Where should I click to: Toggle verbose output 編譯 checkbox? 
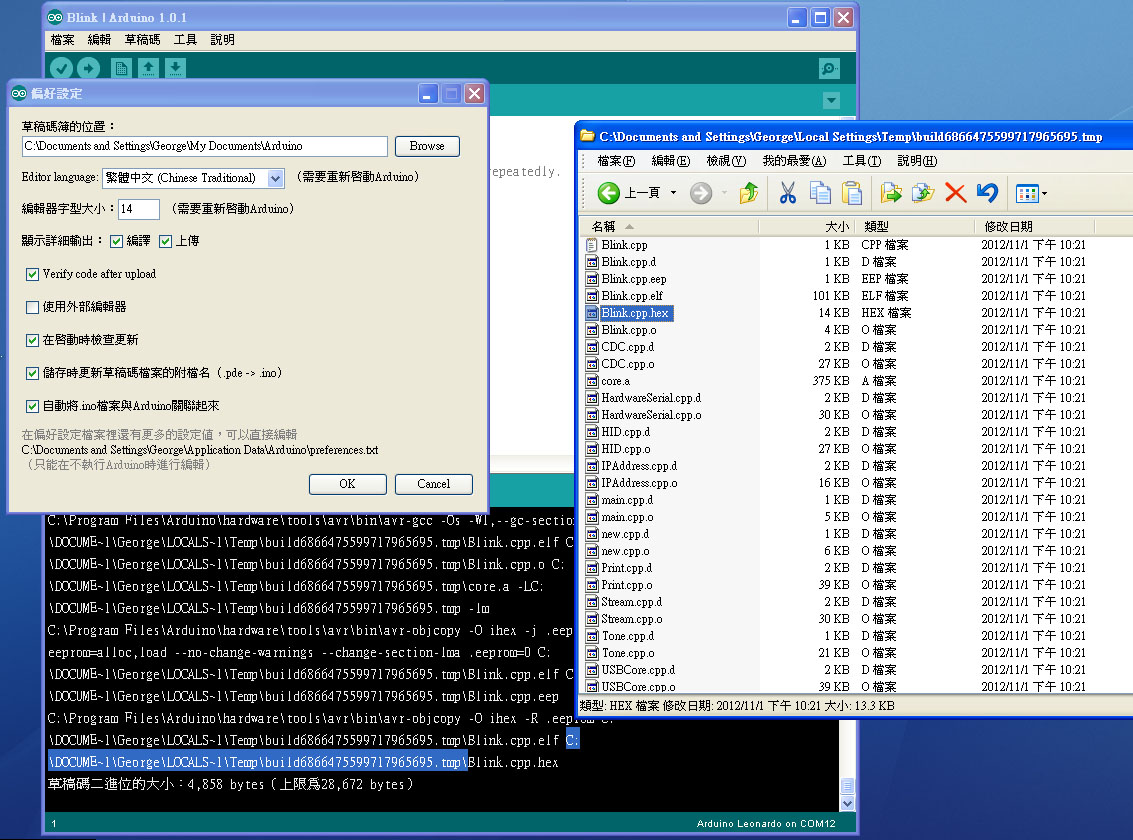click(116, 241)
